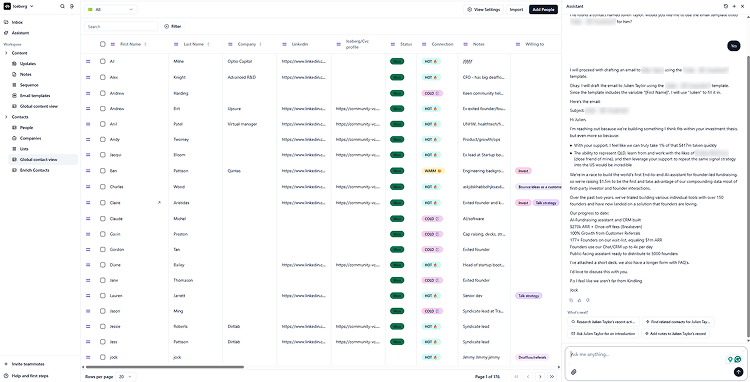Send message with the arrow button
This screenshot has height=382, width=750.
point(738,371)
